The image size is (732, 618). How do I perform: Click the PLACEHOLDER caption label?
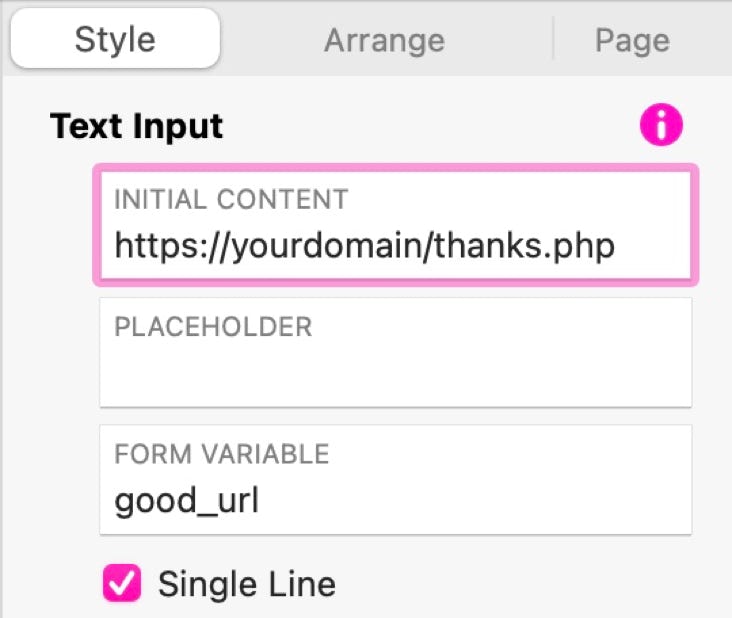[x=213, y=326]
